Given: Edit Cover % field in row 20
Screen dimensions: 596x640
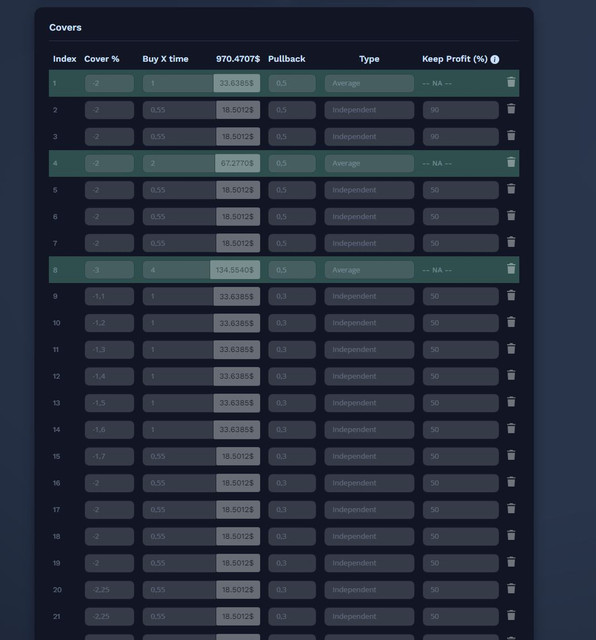Looking at the screenshot, I should pos(109,590).
